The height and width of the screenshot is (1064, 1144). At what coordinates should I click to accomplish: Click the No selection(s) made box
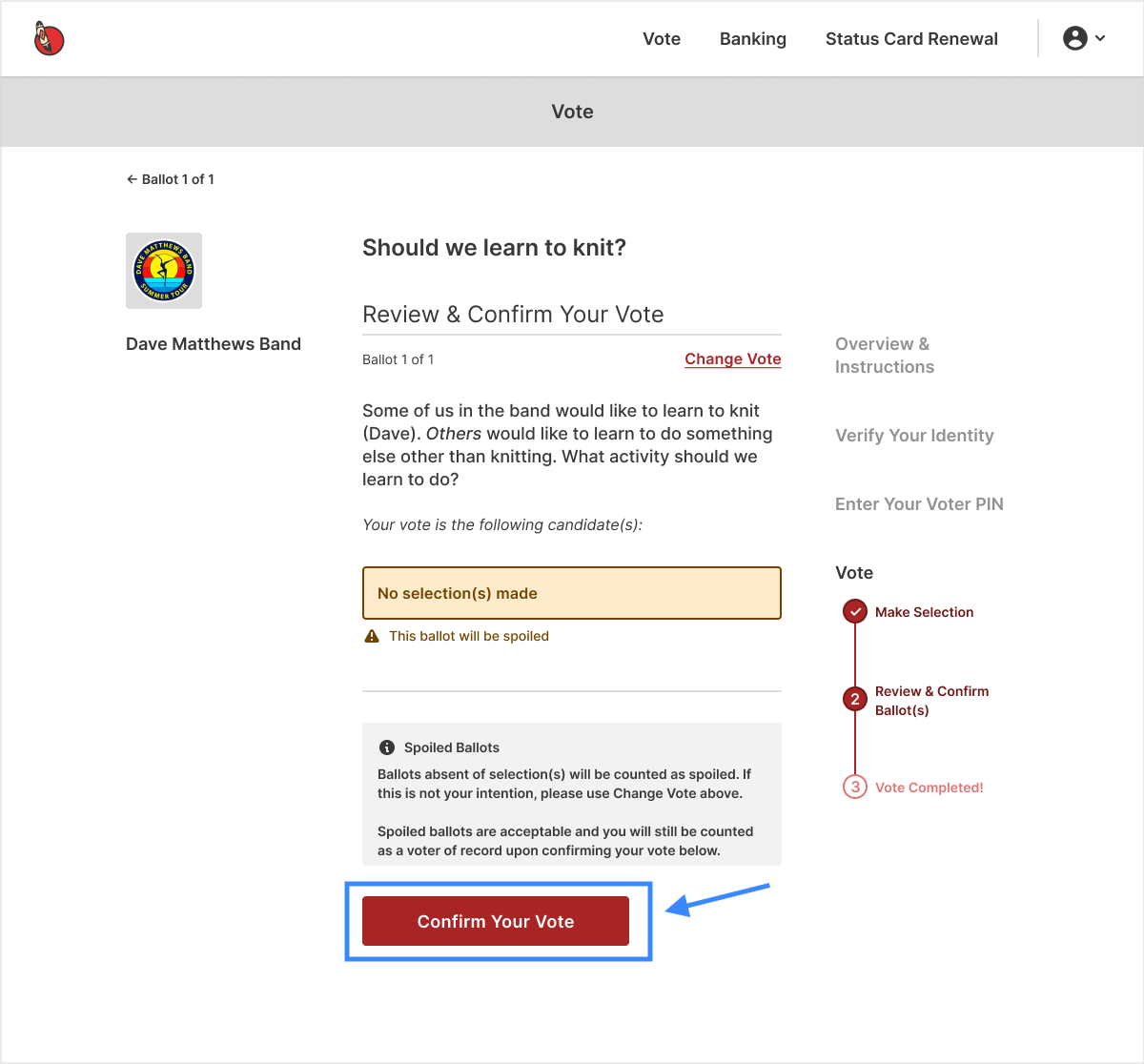tap(572, 593)
